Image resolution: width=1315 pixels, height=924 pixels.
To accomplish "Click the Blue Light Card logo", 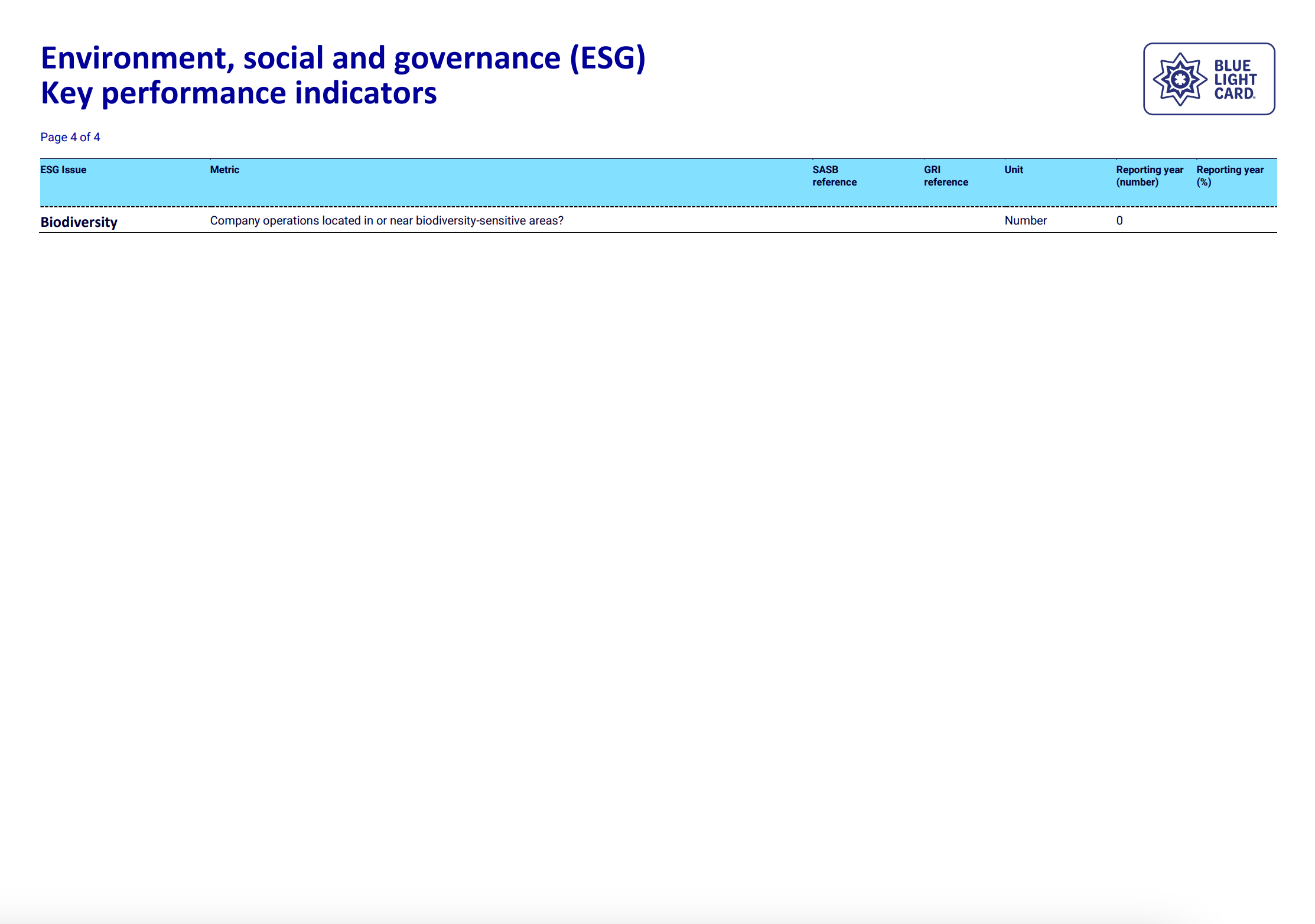I will click(x=1209, y=79).
